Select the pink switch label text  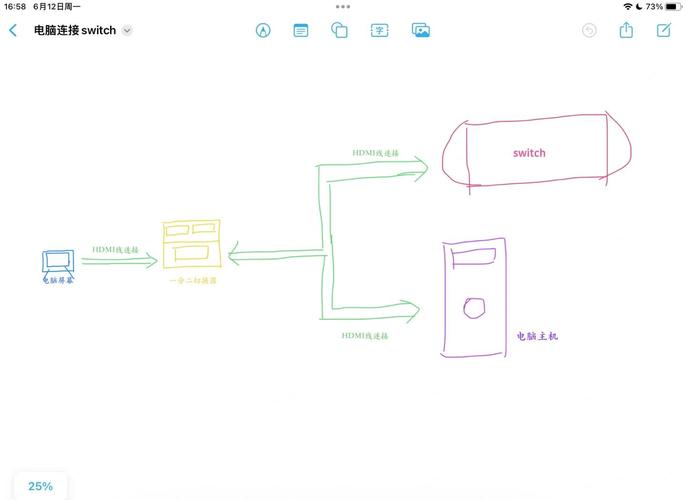pyautogui.click(x=529, y=153)
